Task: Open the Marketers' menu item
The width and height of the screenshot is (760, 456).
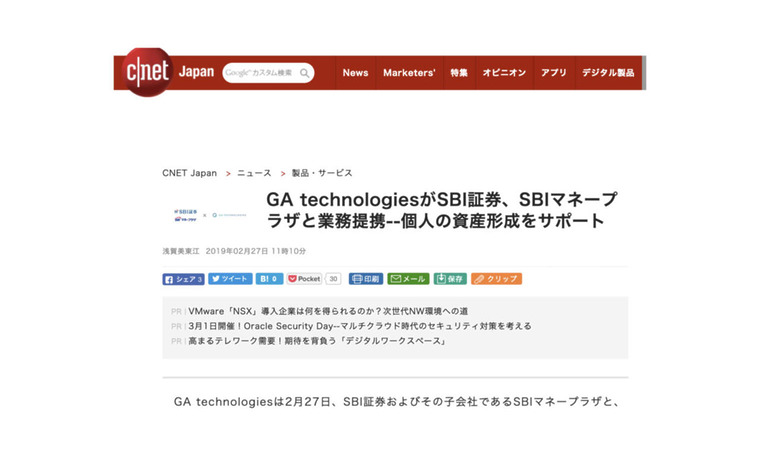Action: [409, 73]
